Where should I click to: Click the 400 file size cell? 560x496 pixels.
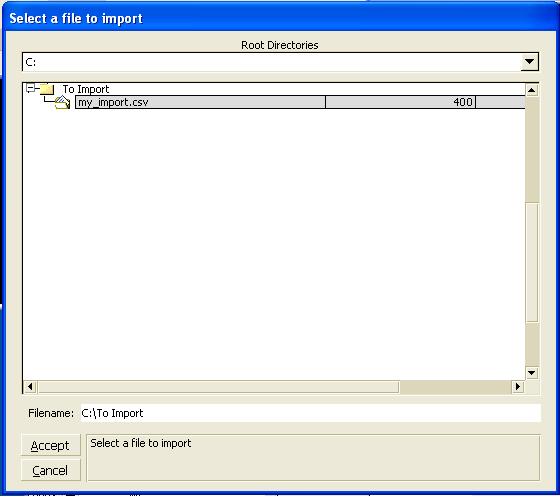coord(400,102)
